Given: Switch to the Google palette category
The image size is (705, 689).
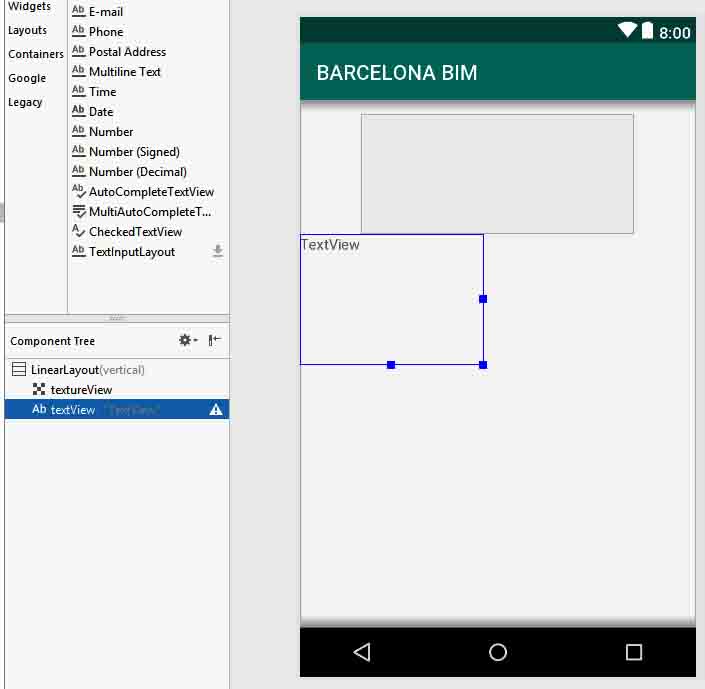Looking at the screenshot, I should 27,78.
